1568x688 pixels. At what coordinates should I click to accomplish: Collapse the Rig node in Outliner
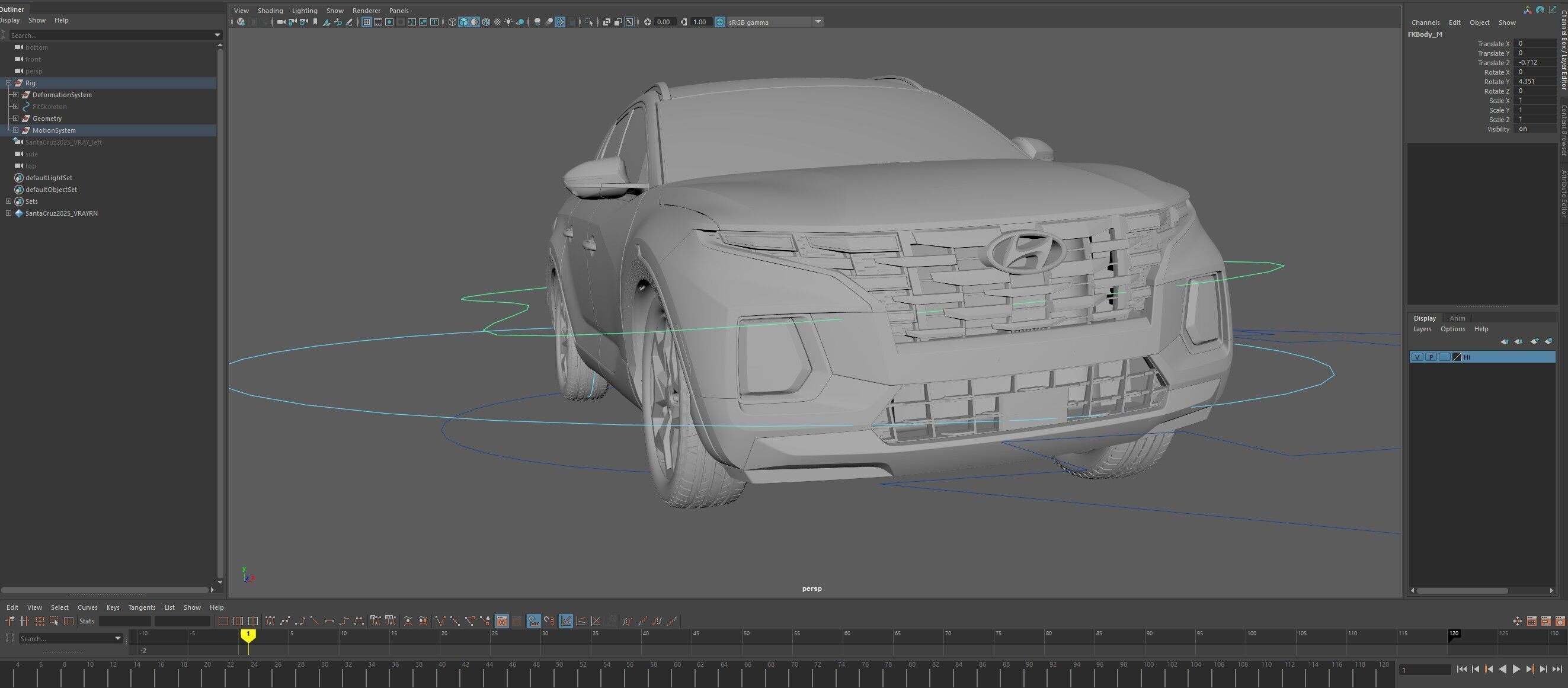coord(8,83)
